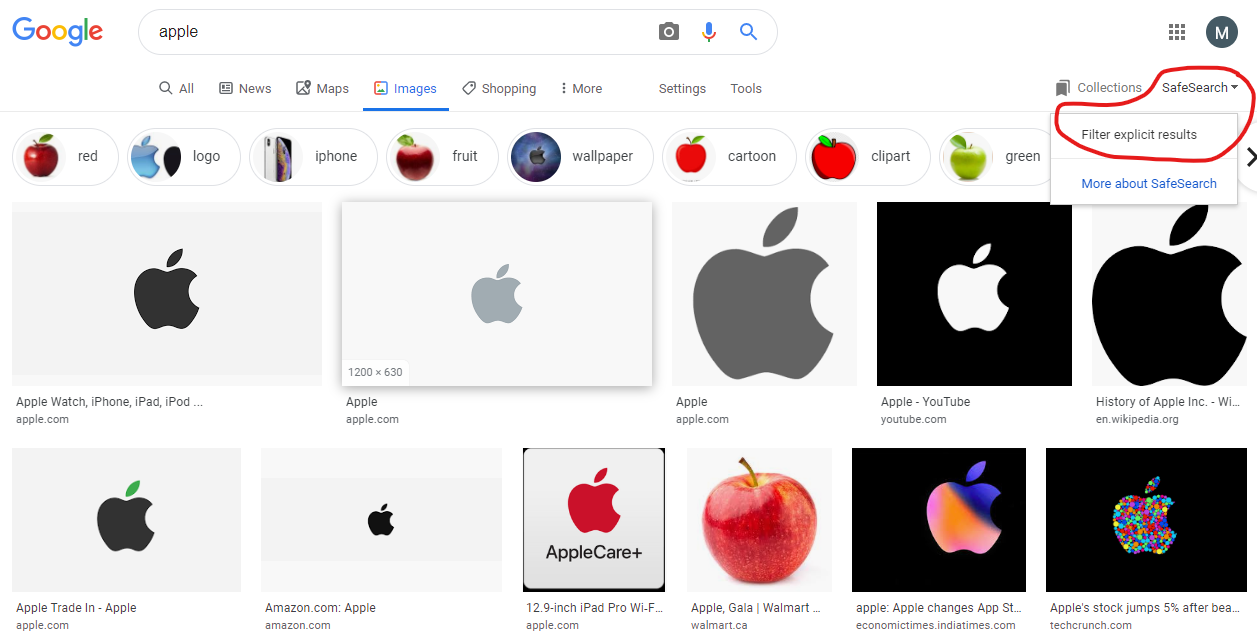Start voice search with microphone icon
Viewport: 1257px width, 641px height.
(709, 32)
